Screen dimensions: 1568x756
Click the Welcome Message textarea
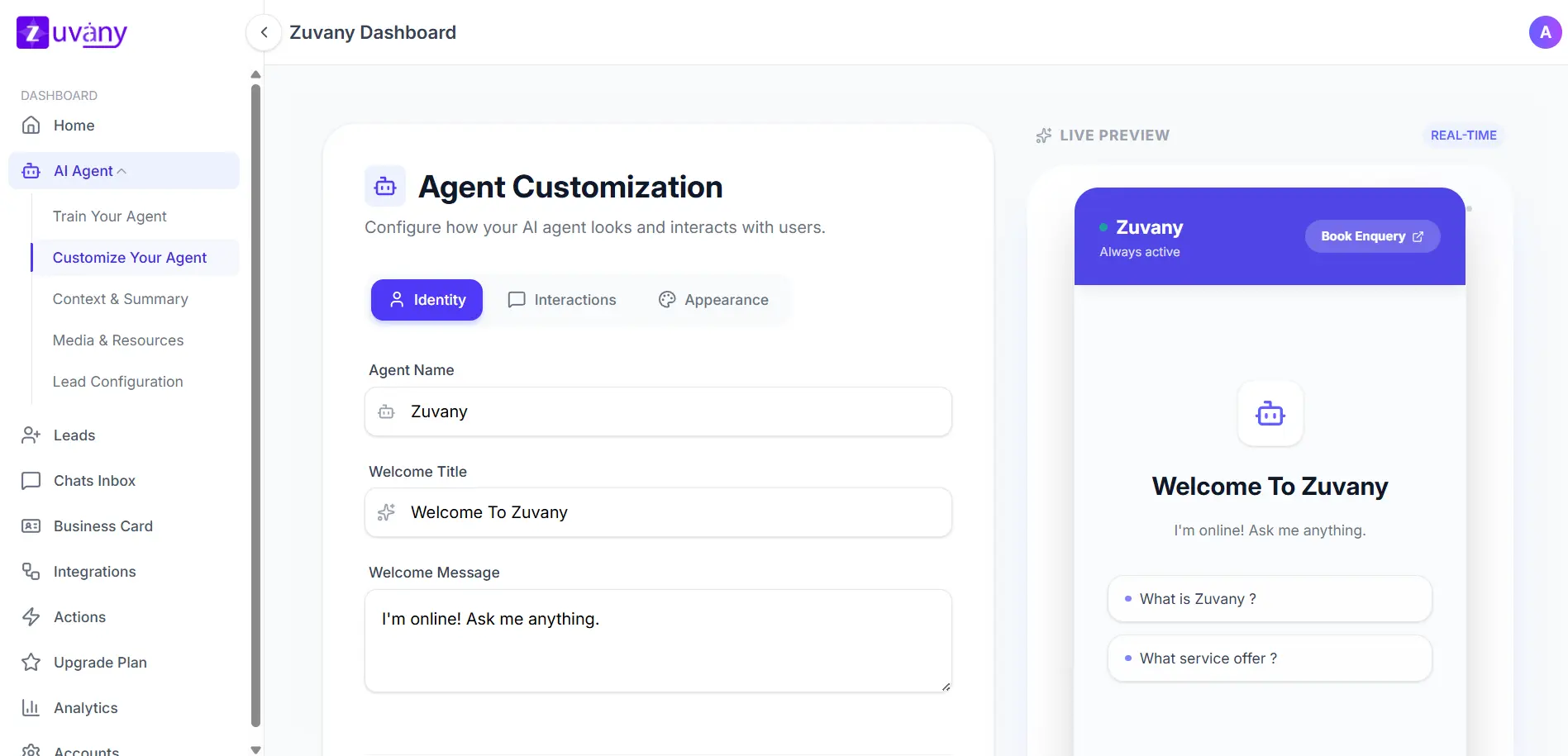pos(658,641)
